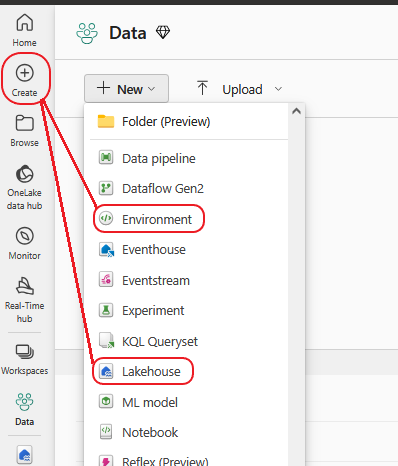Click the Upload arrow icon
The height and width of the screenshot is (466, 398).
pyautogui.click(x=202, y=88)
